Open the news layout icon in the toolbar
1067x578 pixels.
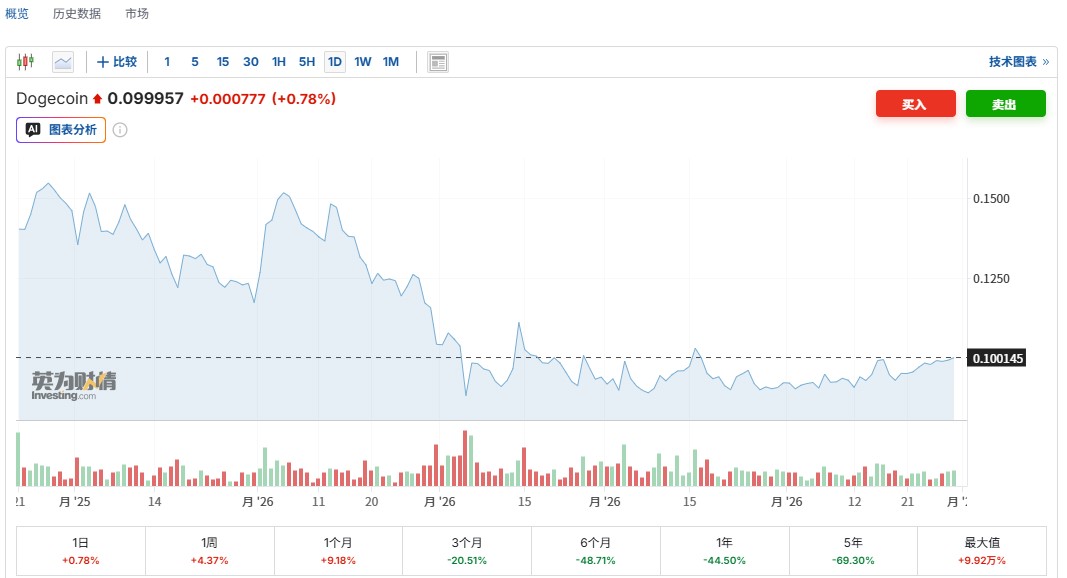click(x=438, y=62)
